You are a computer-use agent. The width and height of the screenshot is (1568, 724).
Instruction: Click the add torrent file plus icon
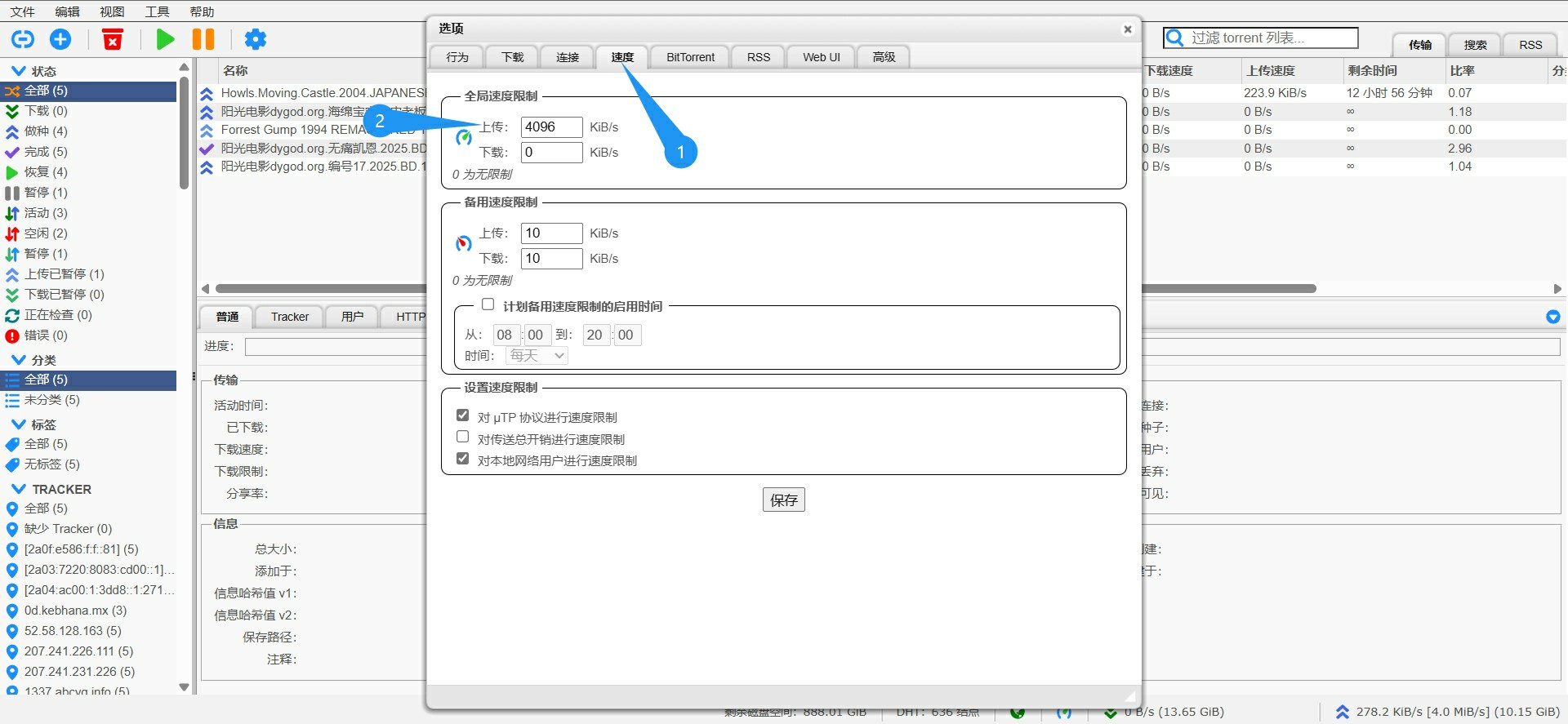tap(60, 39)
